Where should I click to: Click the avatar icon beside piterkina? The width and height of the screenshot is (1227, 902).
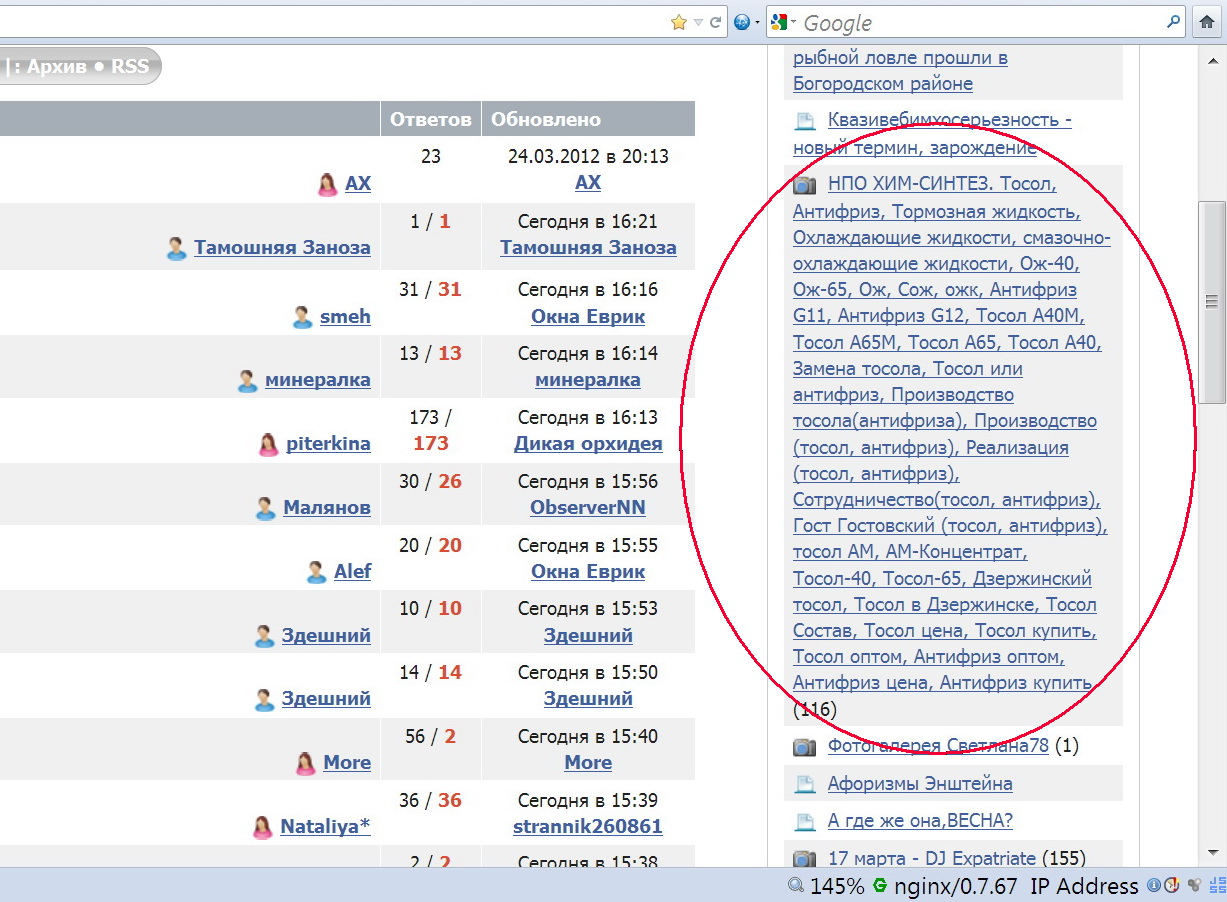pyautogui.click(x=268, y=444)
